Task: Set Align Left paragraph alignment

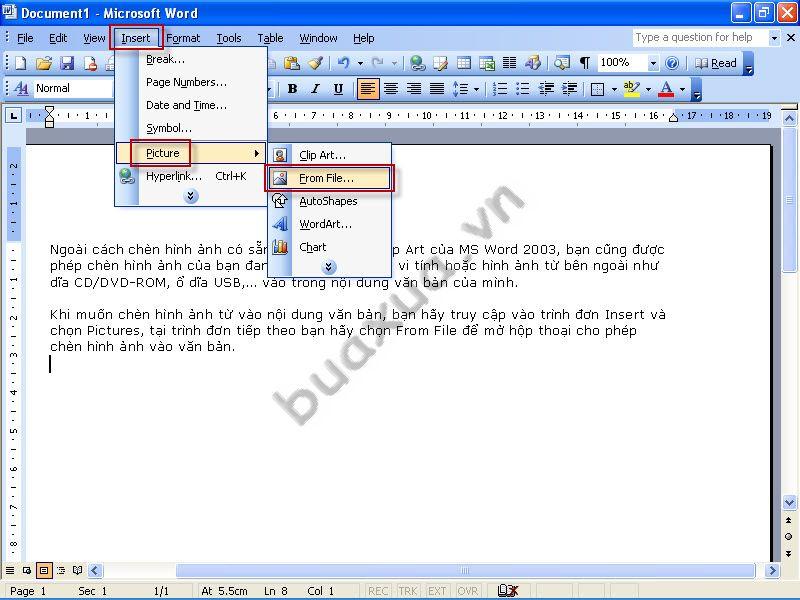Action: (367, 89)
